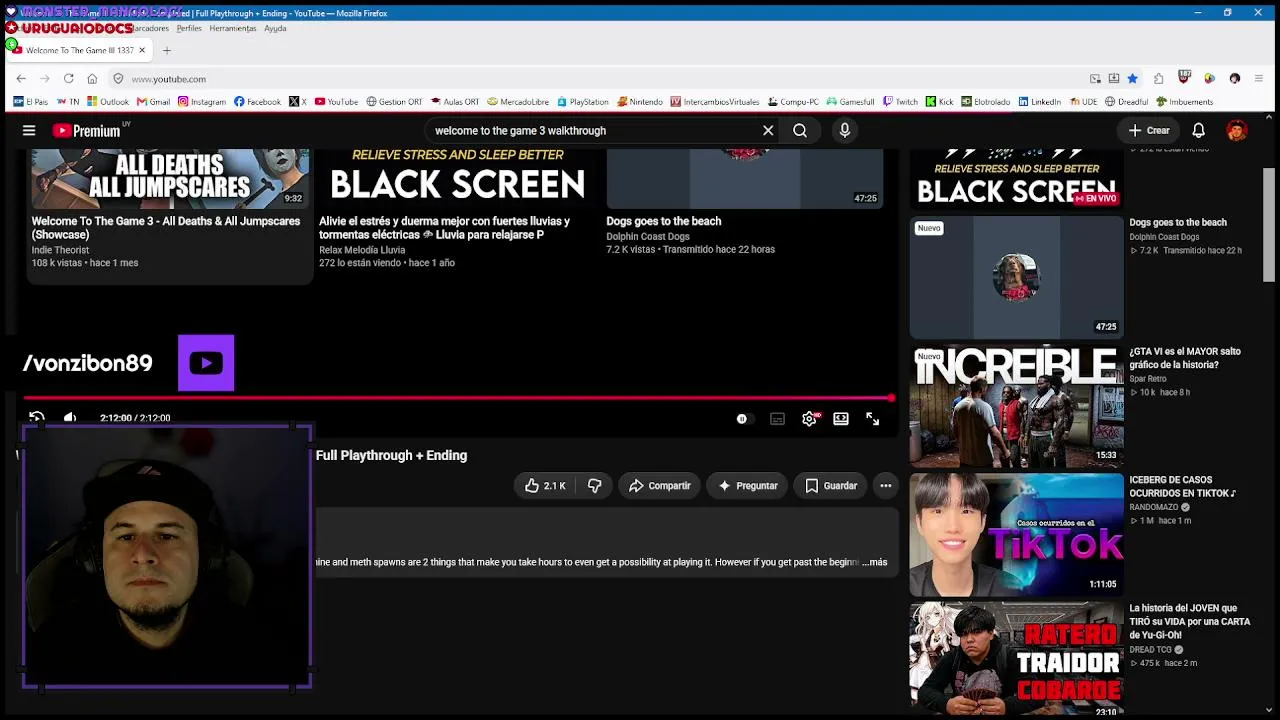Screen dimensions: 1280x720
Task: Open the Gamesfull bookmark
Action: (x=850, y=102)
